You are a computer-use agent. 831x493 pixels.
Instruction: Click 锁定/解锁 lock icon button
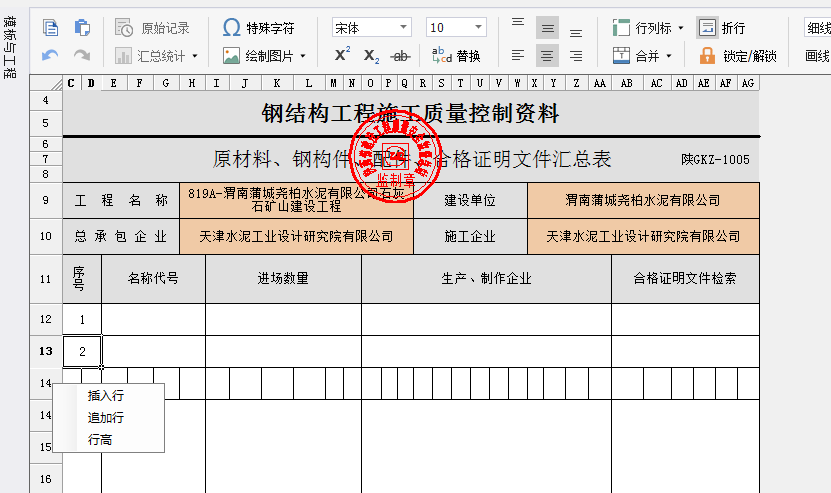(738, 56)
